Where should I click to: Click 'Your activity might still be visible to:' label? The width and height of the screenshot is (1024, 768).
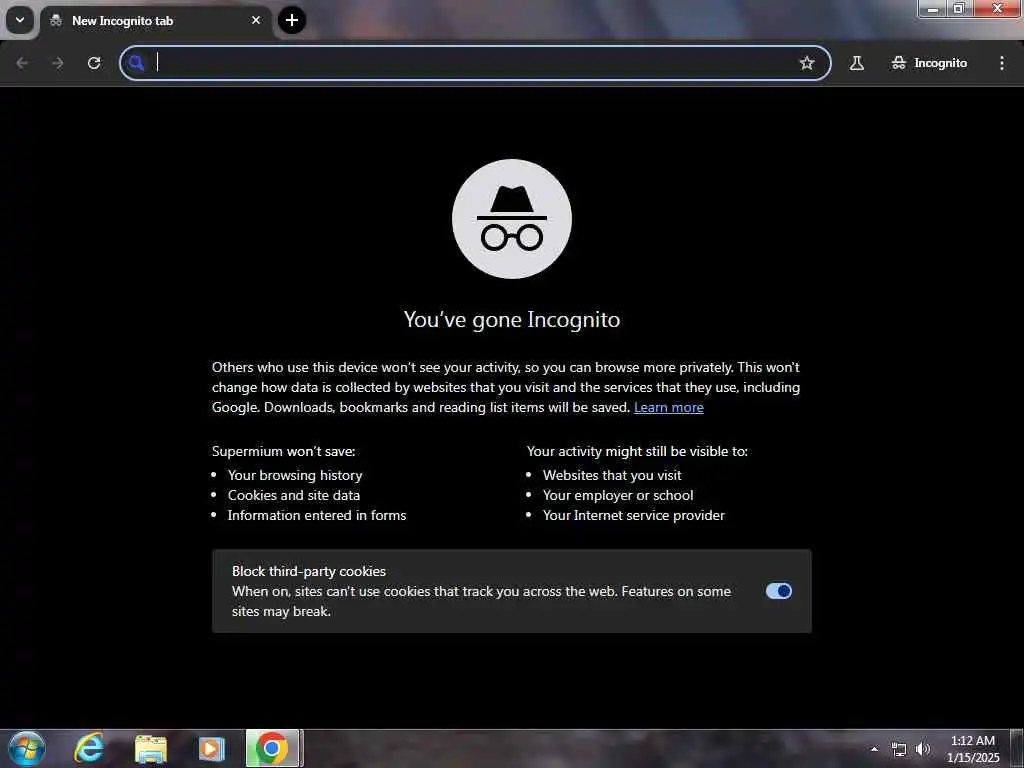point(637,451)
